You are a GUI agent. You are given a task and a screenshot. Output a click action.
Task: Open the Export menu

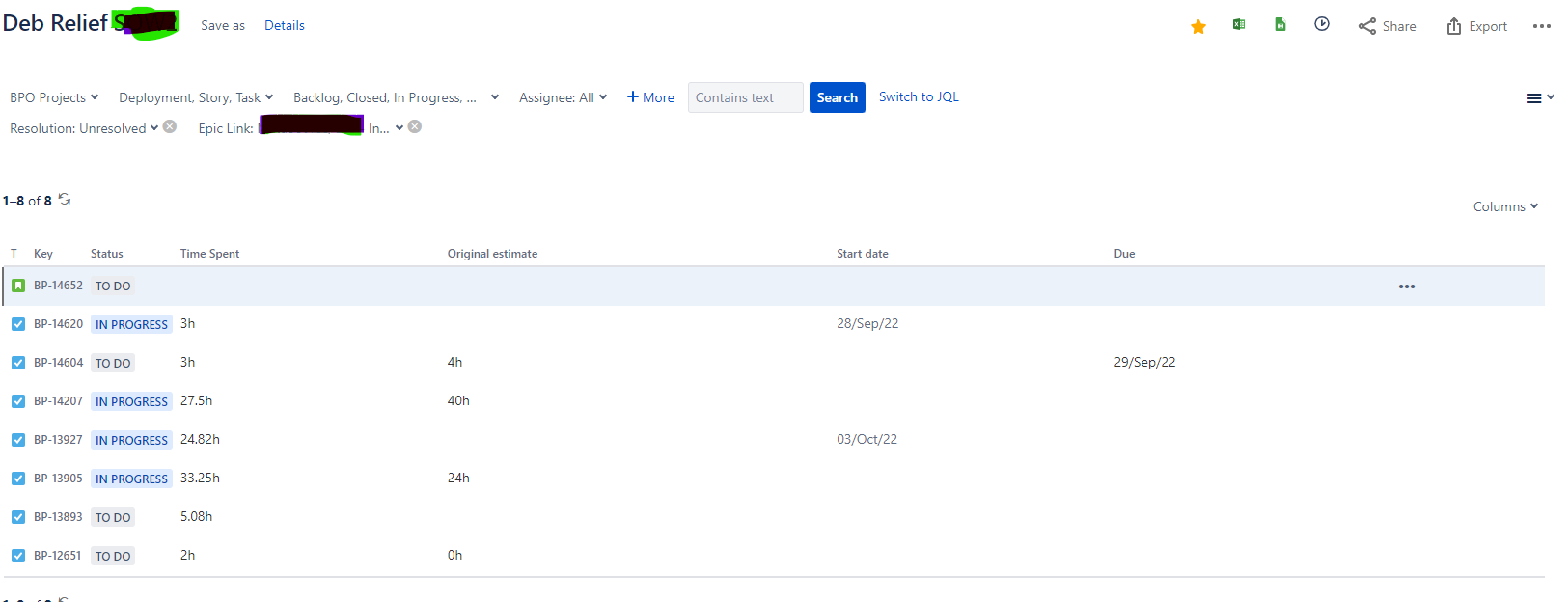click(1476, 26)
